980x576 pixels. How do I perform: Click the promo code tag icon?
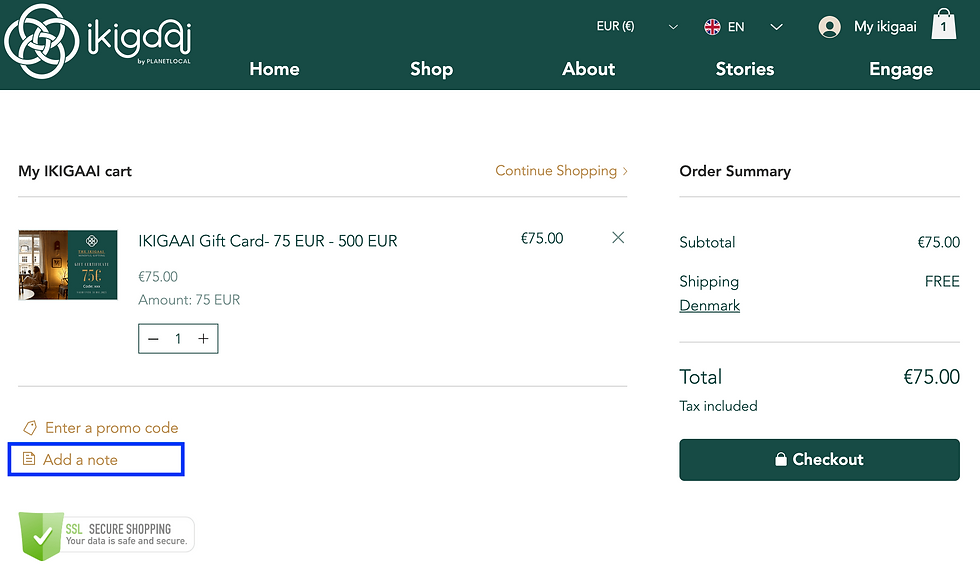coord(30,428)
